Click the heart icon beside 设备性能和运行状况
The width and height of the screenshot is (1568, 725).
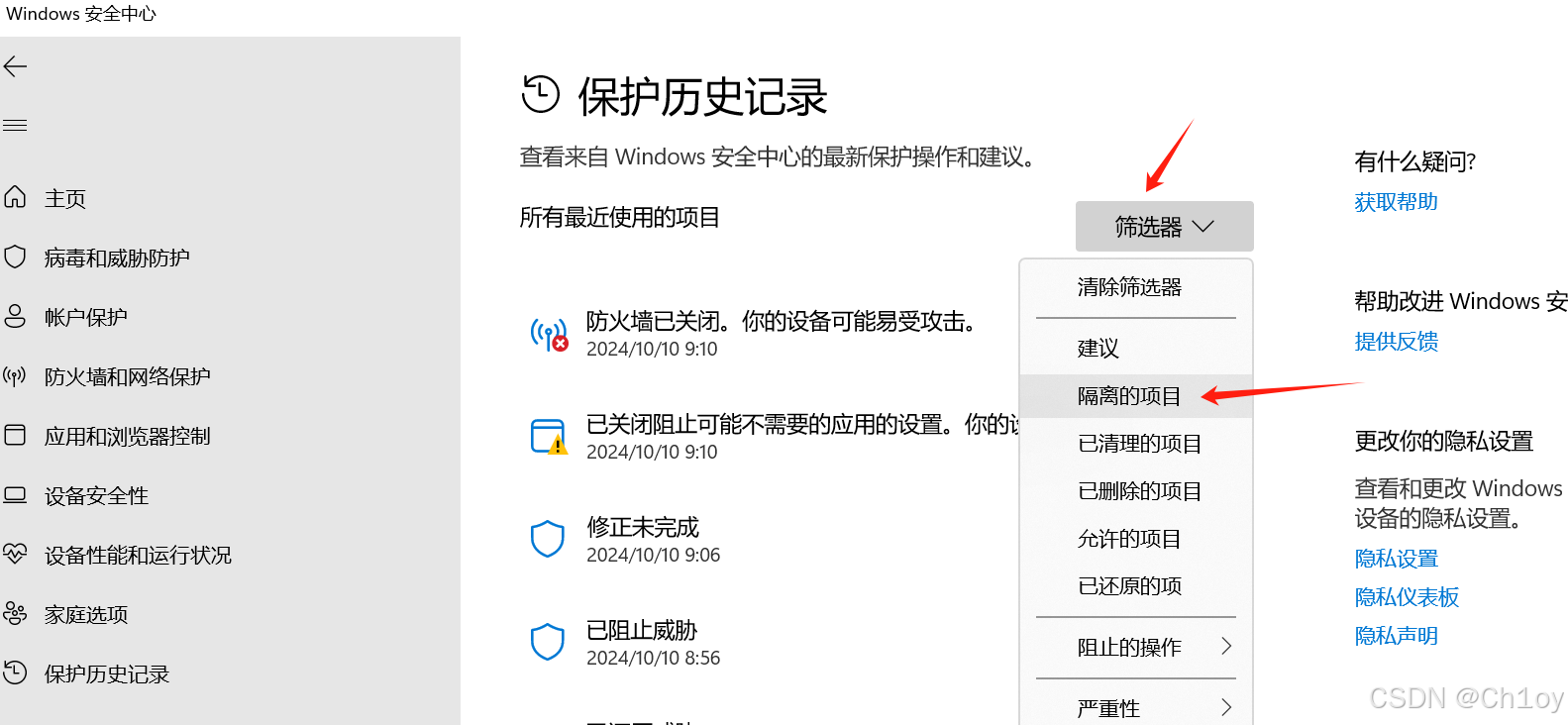15,554
